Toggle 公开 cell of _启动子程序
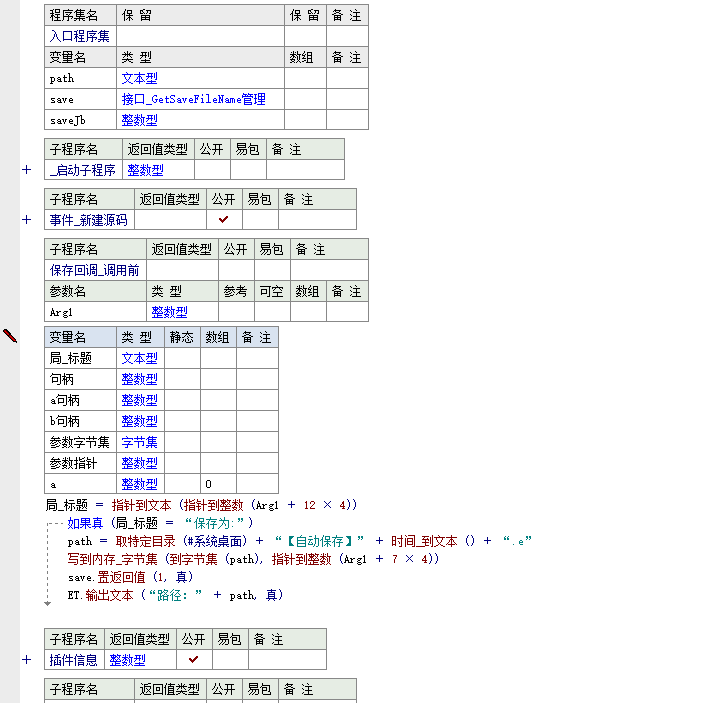This screenshot has height=703, width=708. click(x=212, y=170)
